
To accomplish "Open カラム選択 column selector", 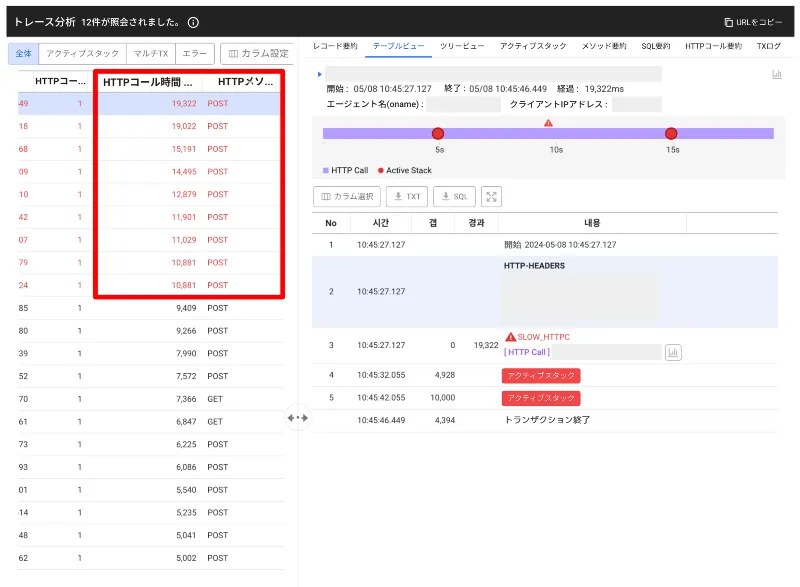I will click(347, 197).
